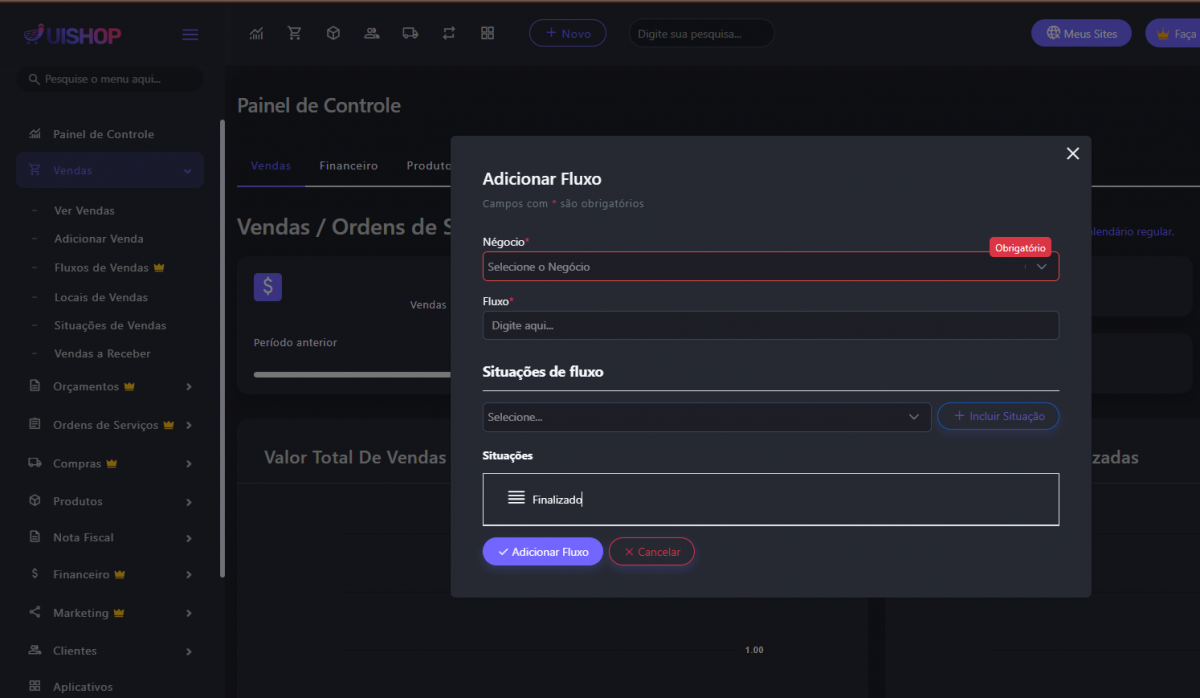Click the box package toolbar icon
Screen dimensions: 1200x698
[x=333, y=33]
